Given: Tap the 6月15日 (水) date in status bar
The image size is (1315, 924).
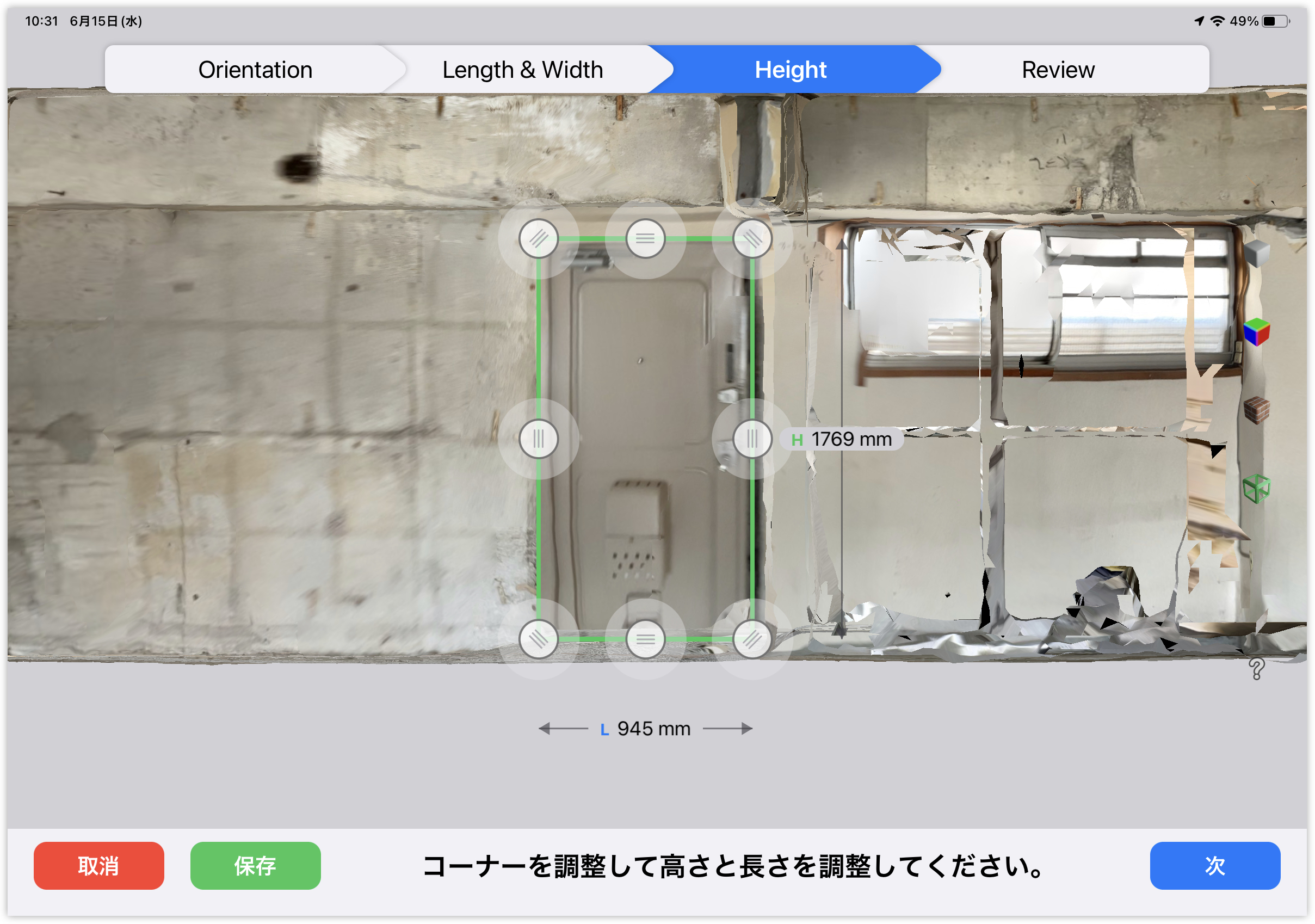Looking at the screenshot, I should [106, 21].
